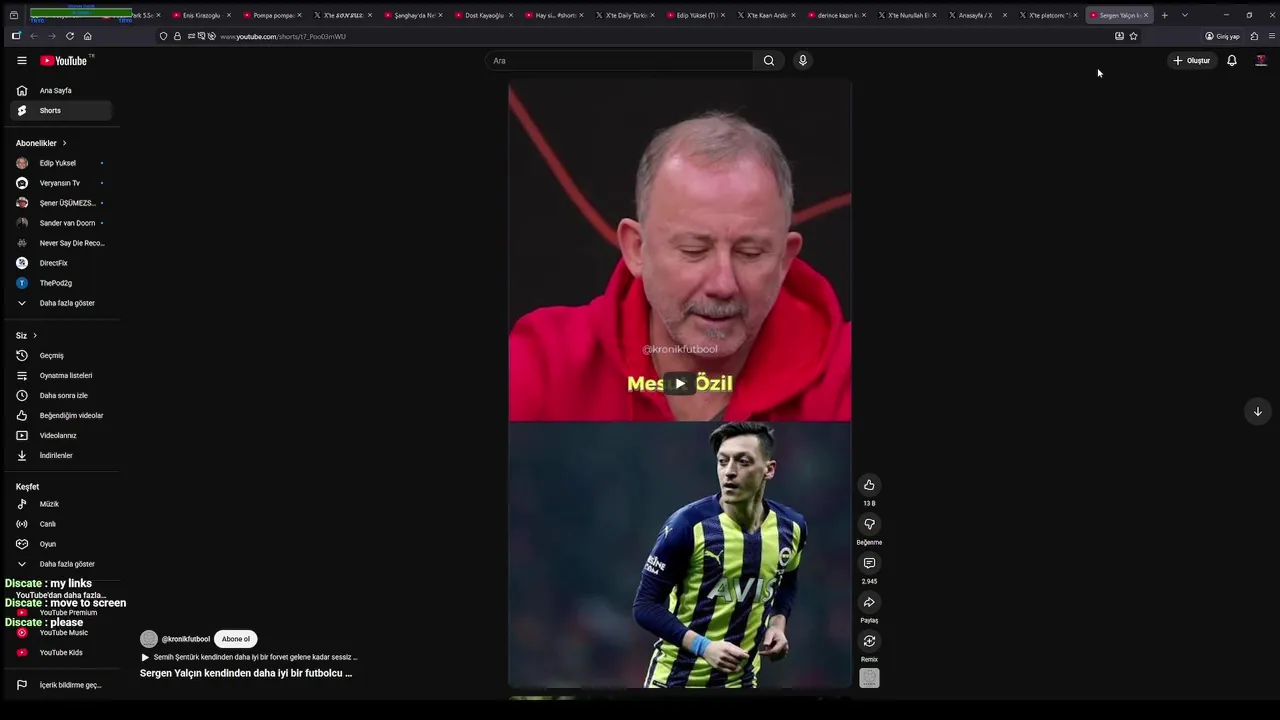Switch to Anasayfa / X tab
The width and height of the screenshot is (1280, 720).
point(977,15)
